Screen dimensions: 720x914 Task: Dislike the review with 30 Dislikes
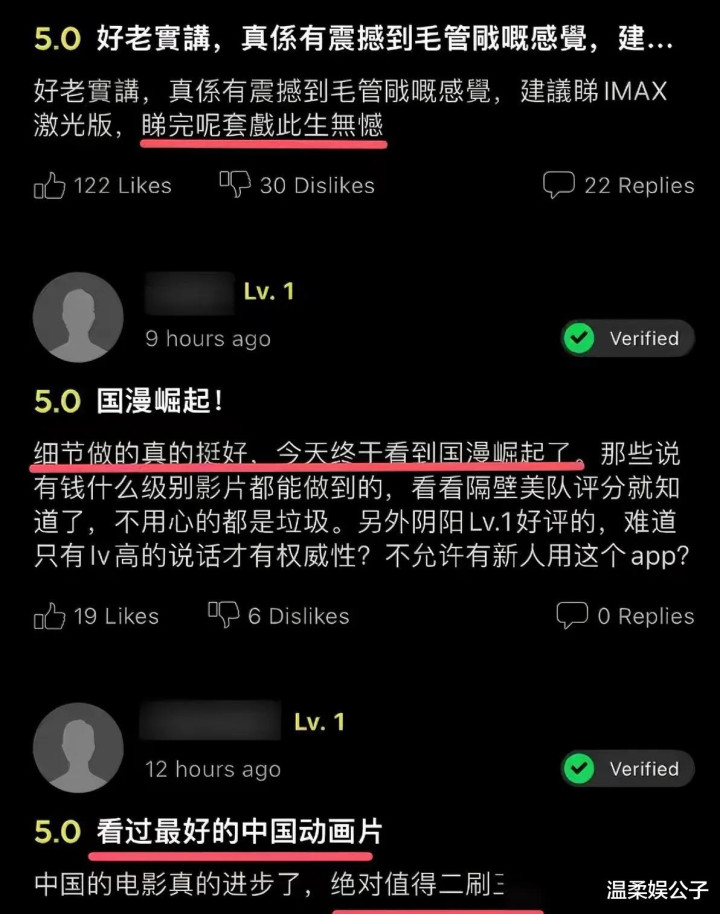[x=235, y=184]
